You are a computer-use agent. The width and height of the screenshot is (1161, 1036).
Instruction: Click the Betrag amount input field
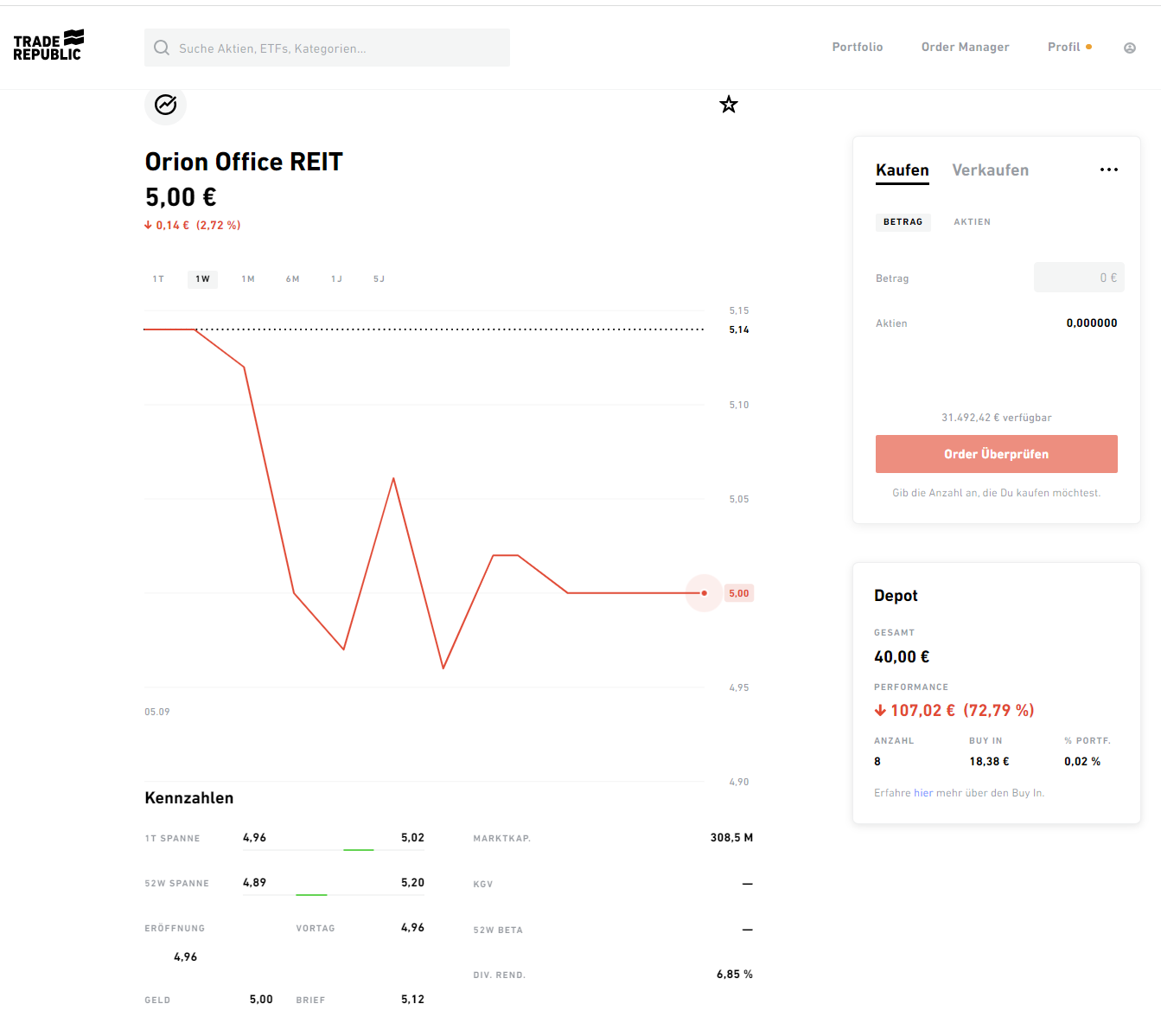coord(1078,278)
